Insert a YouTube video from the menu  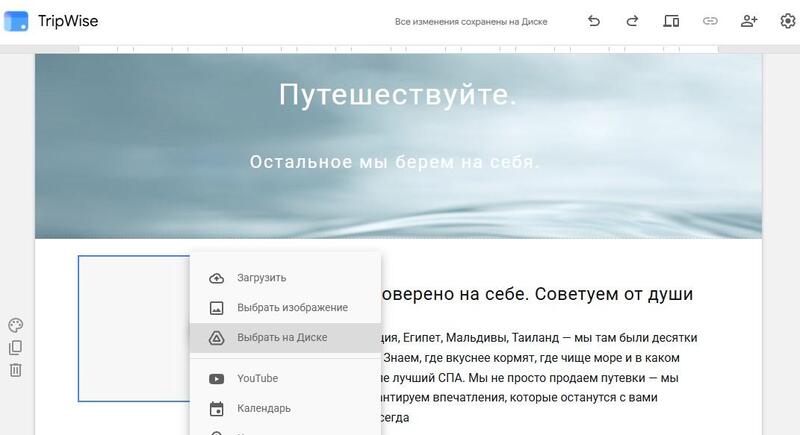coord(285,379)
